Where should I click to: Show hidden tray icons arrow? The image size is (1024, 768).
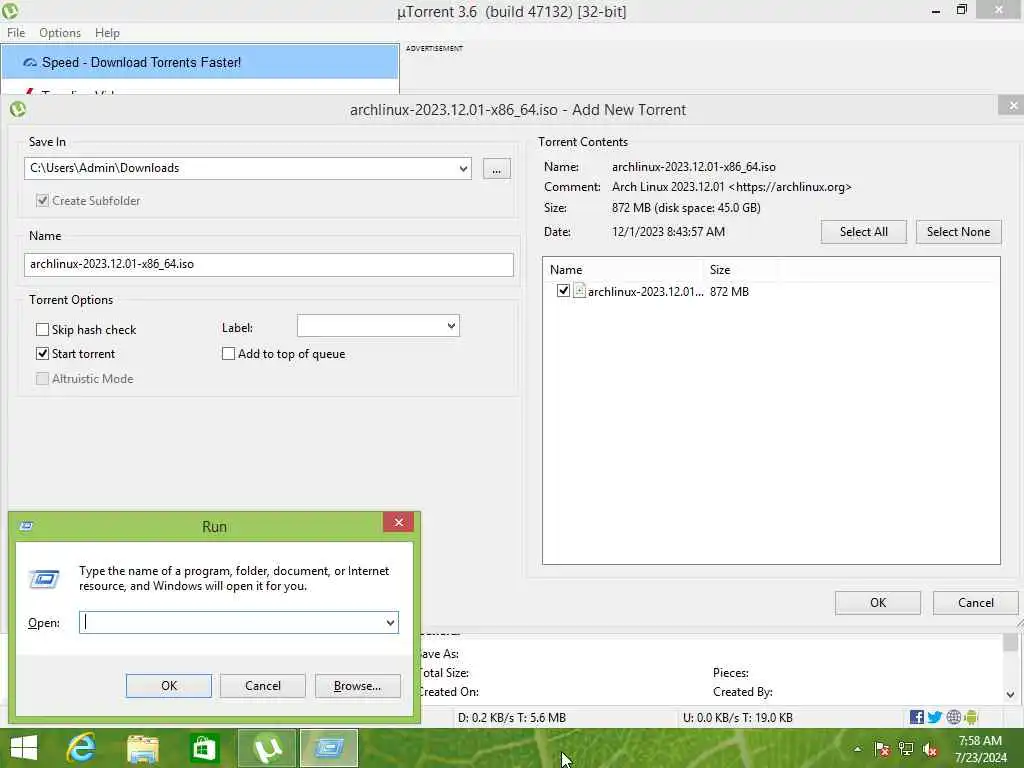coord(857,749)
